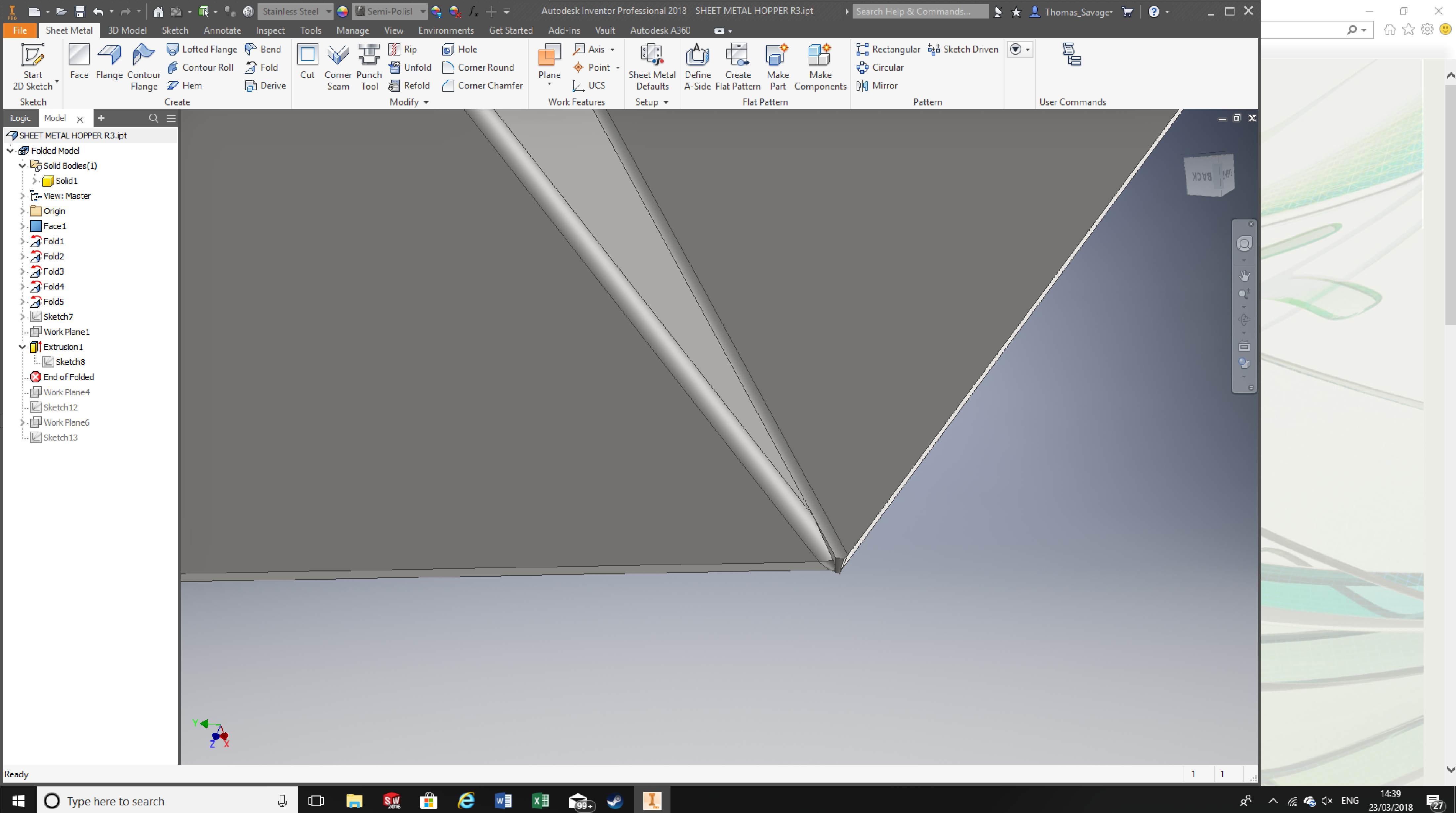Click the File menu button
The width and height of the screenshot is (1456, 813).
(20, 30)
